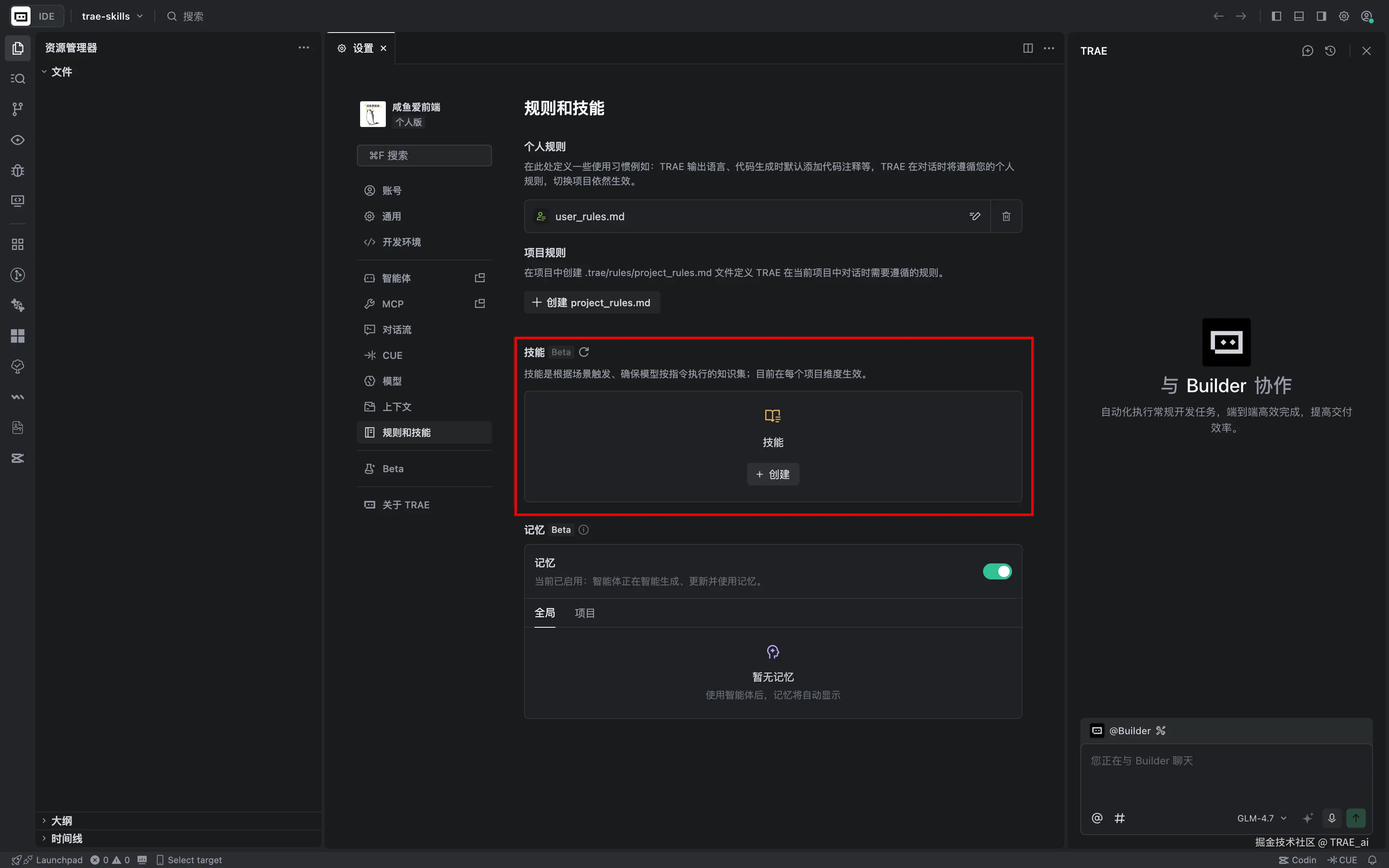Open the debug (bug) sidebar icon
Screen dimensions: 1389x868
(x=18, y=170)
